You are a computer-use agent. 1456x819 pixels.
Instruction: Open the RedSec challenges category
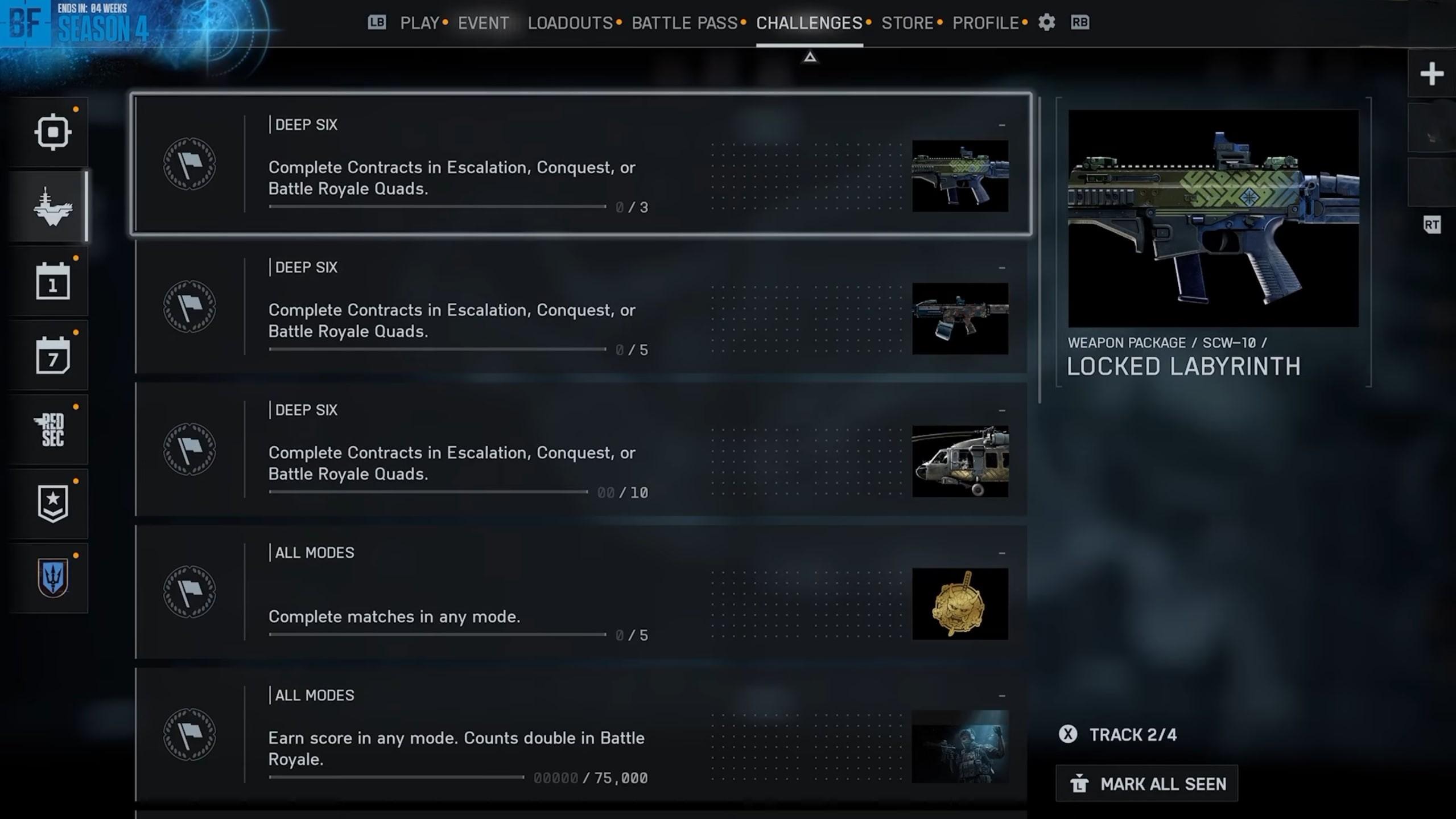pyautogui.click(x=50, y=430)
